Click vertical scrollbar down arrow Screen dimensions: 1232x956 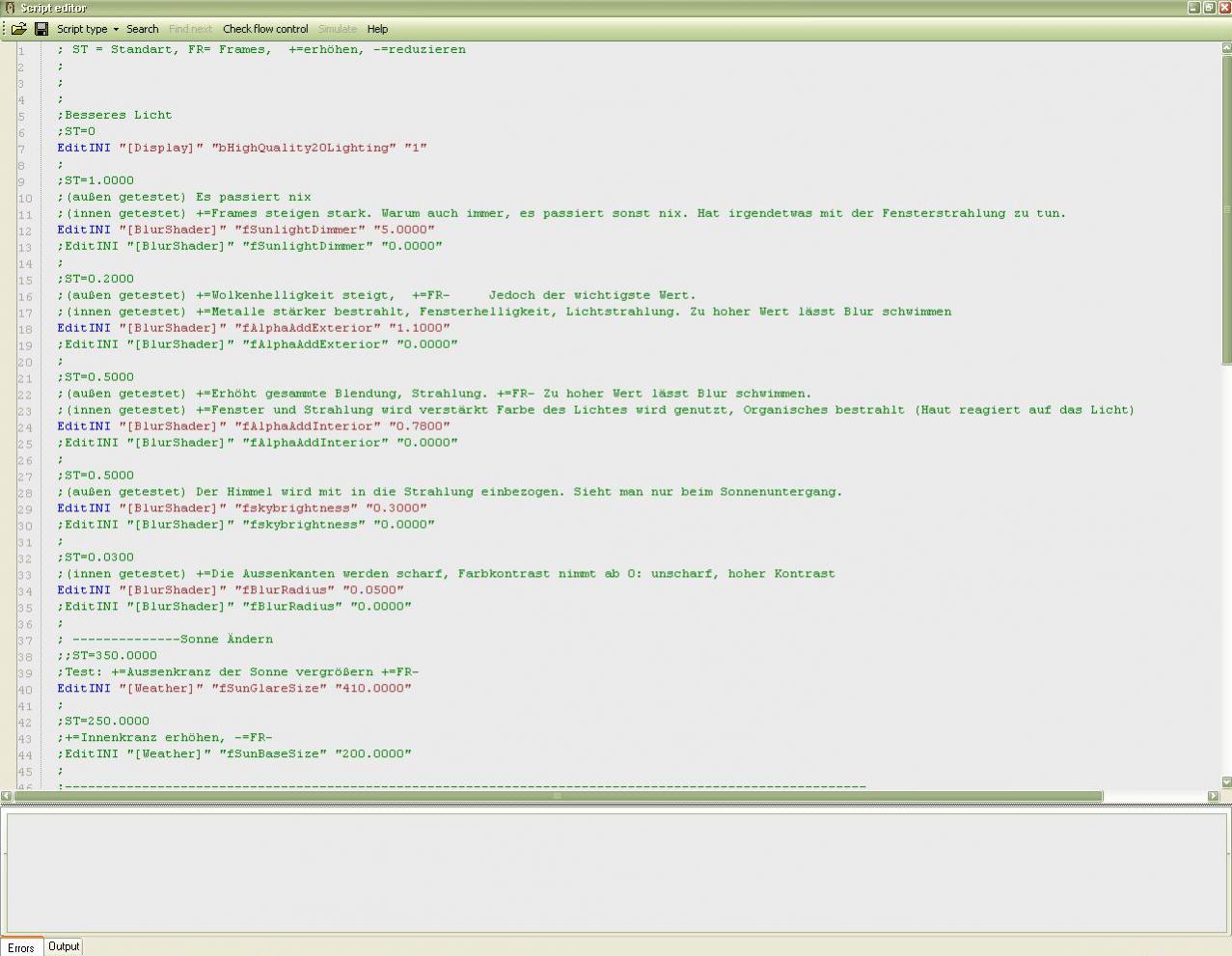click(1226, 782)
